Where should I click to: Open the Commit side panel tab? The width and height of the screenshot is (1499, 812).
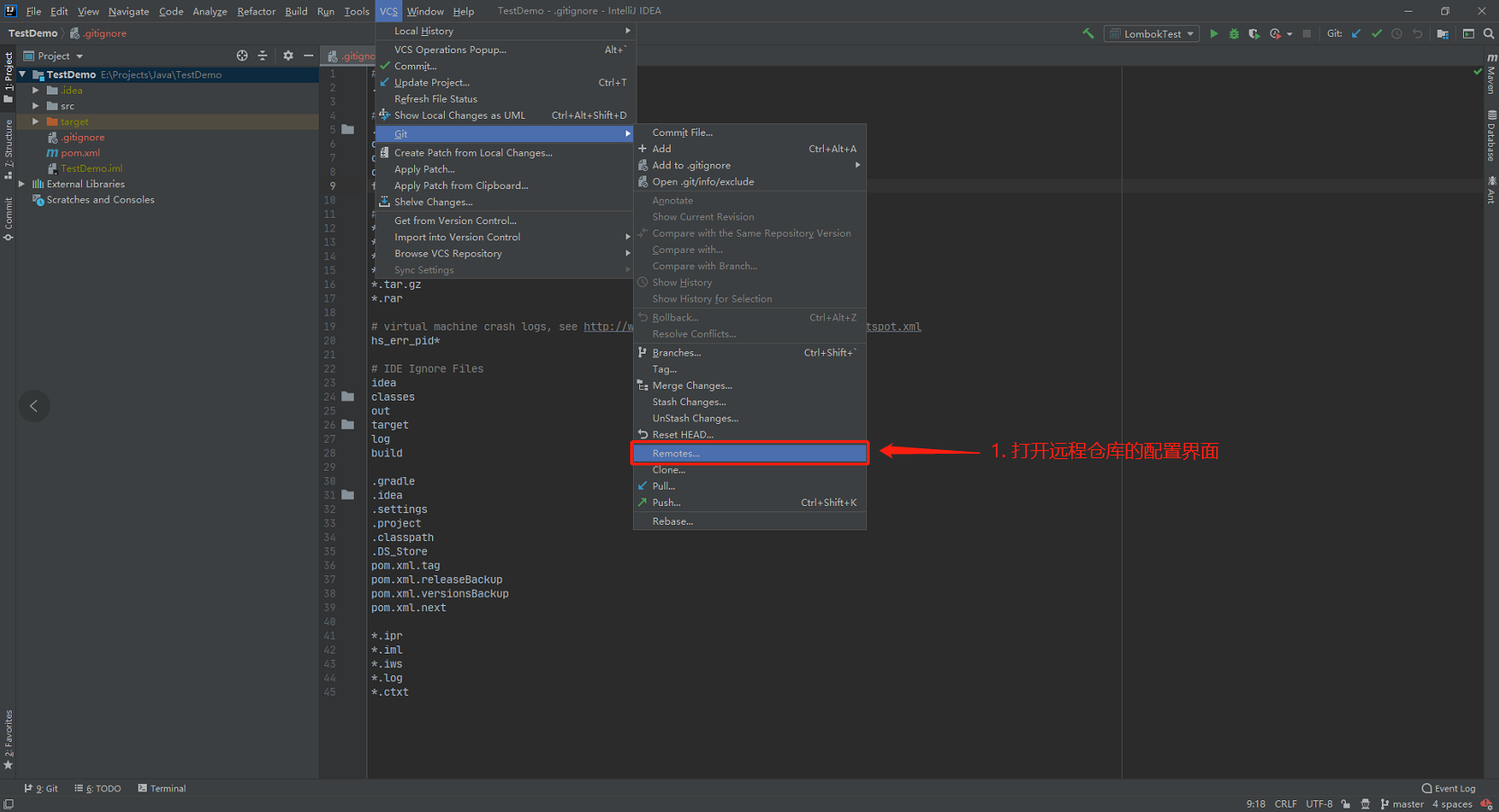[x=8, y=219]
